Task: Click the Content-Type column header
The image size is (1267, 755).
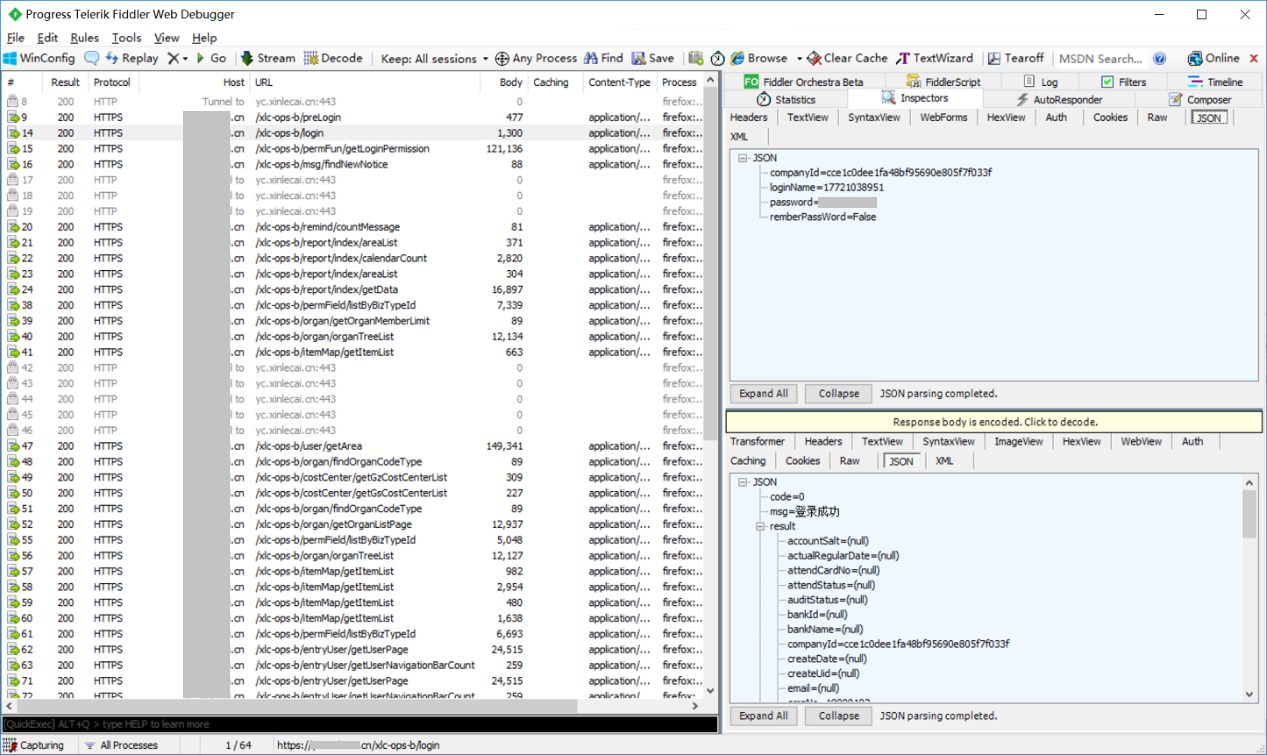Action: (619, 82)
